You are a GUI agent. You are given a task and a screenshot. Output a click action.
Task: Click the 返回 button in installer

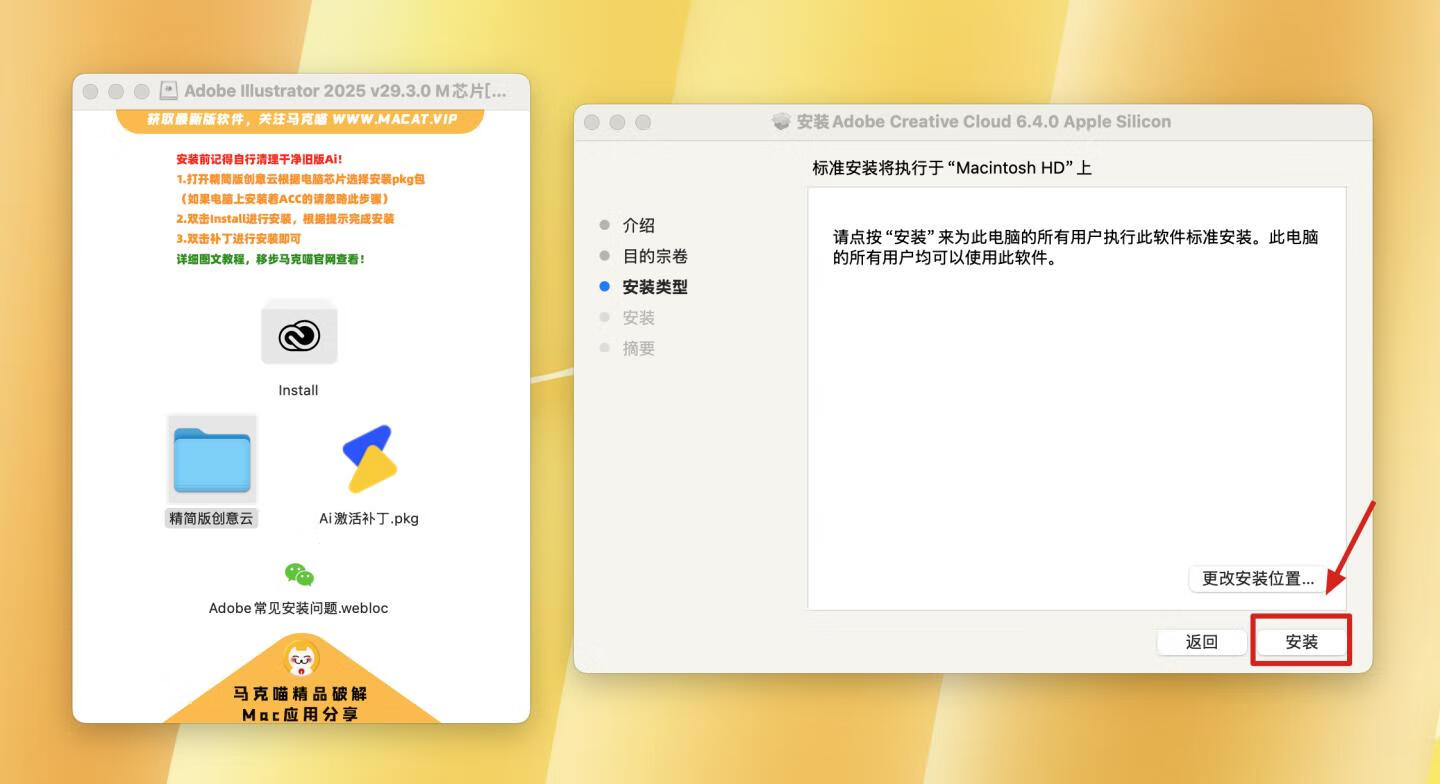[x=1202, y=642]
